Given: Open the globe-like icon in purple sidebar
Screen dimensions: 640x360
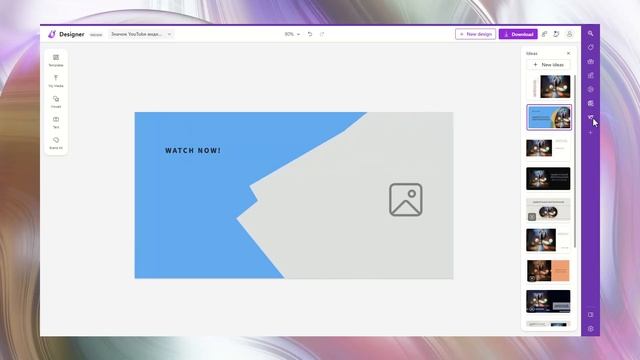Looking at the screenshot, I should [591, 89].
